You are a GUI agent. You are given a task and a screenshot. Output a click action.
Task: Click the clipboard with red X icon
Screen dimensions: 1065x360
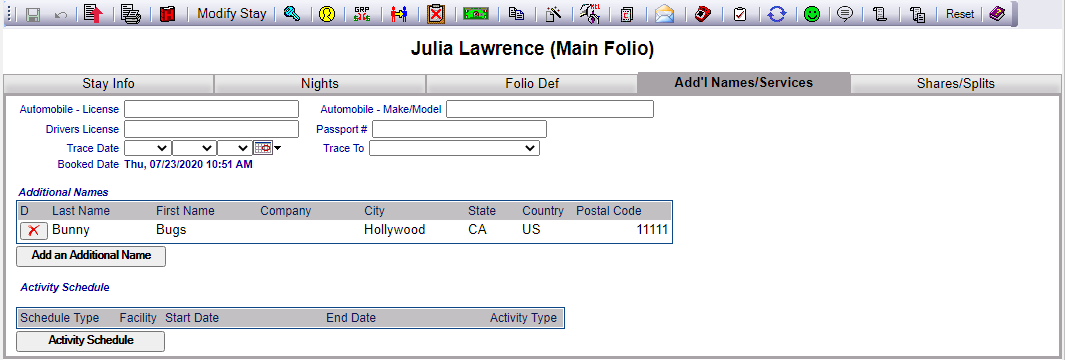(436, 14)
